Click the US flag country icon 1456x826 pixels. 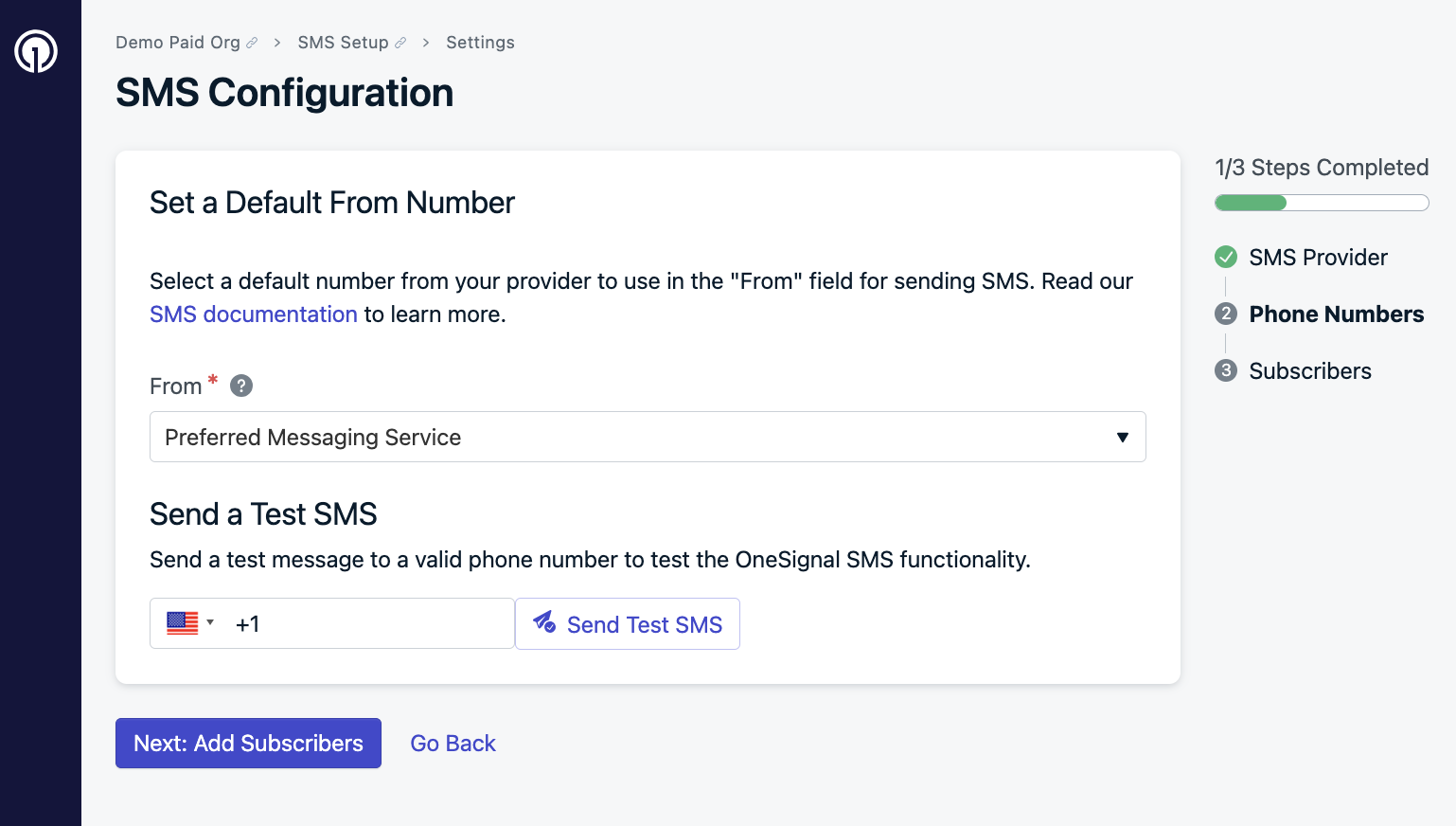[x=183, y=623]
